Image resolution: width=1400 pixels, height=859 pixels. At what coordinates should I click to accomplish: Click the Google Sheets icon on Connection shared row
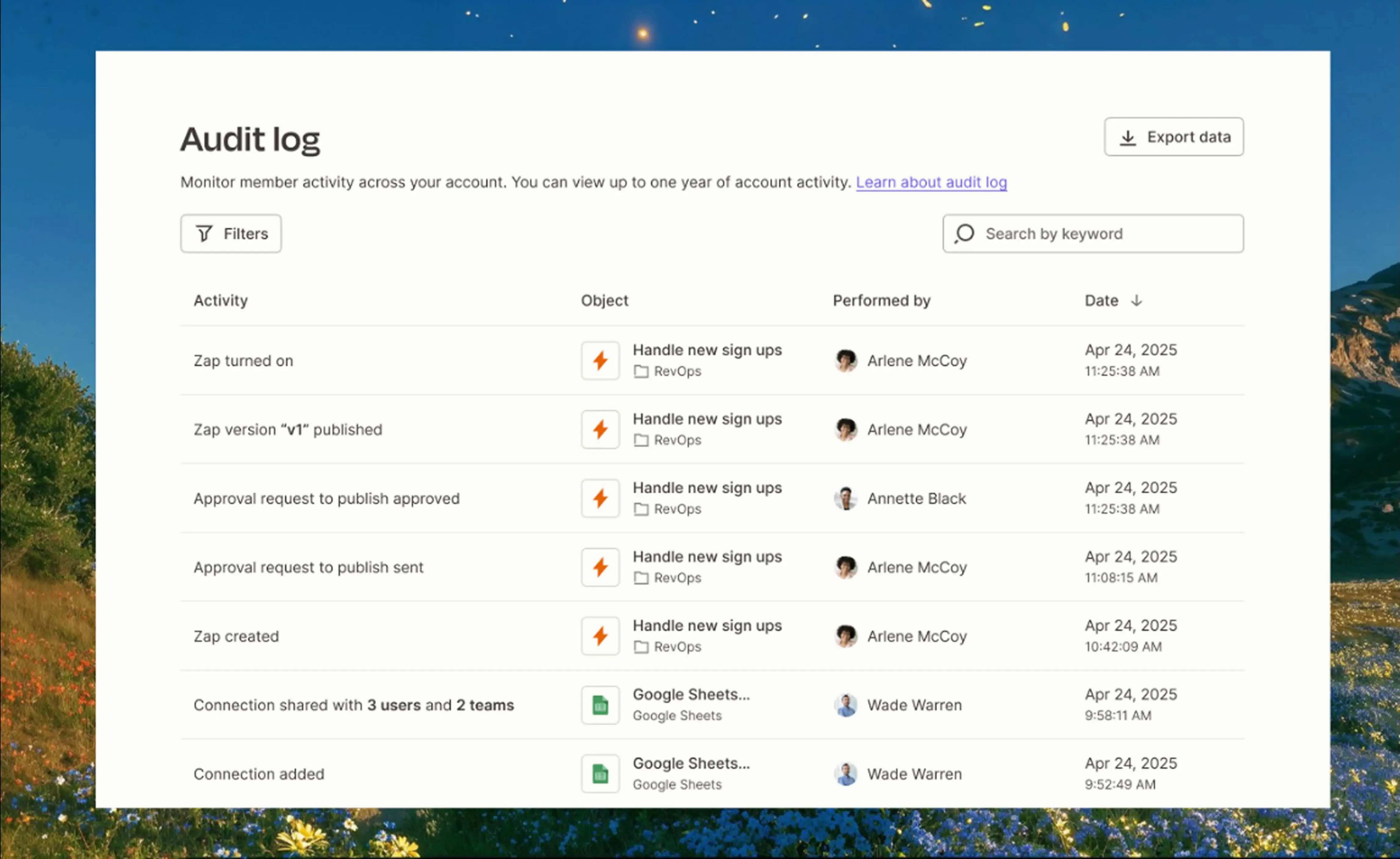[x=600, y=705]
